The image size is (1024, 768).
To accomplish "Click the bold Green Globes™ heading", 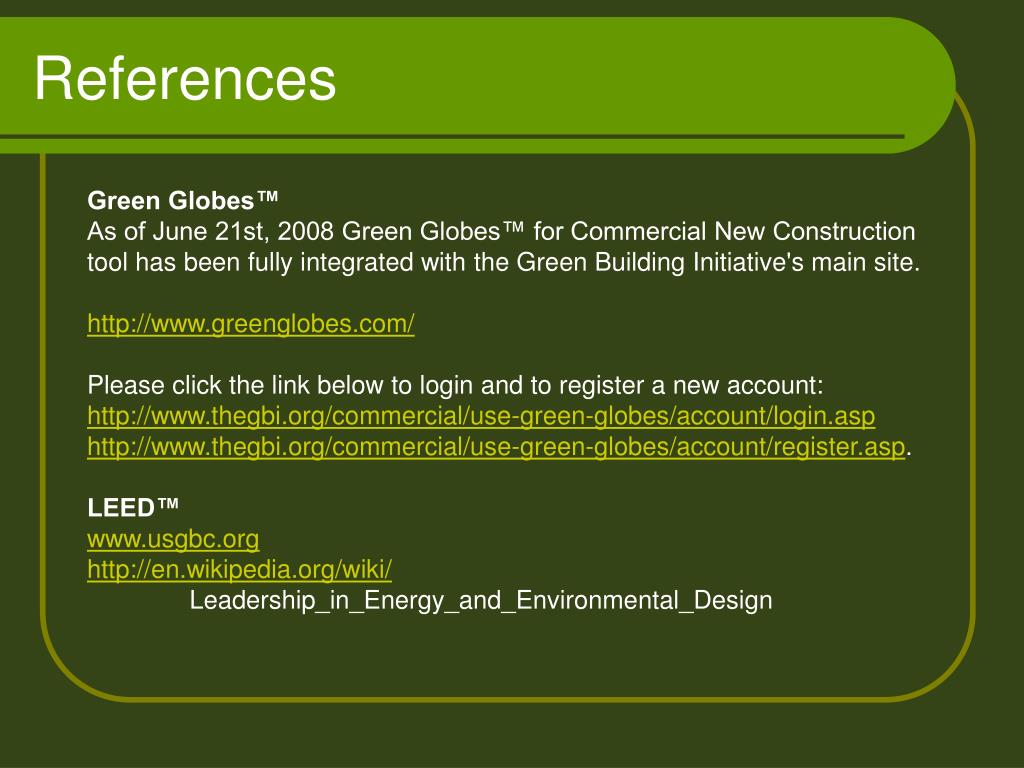I will (183, 200).
